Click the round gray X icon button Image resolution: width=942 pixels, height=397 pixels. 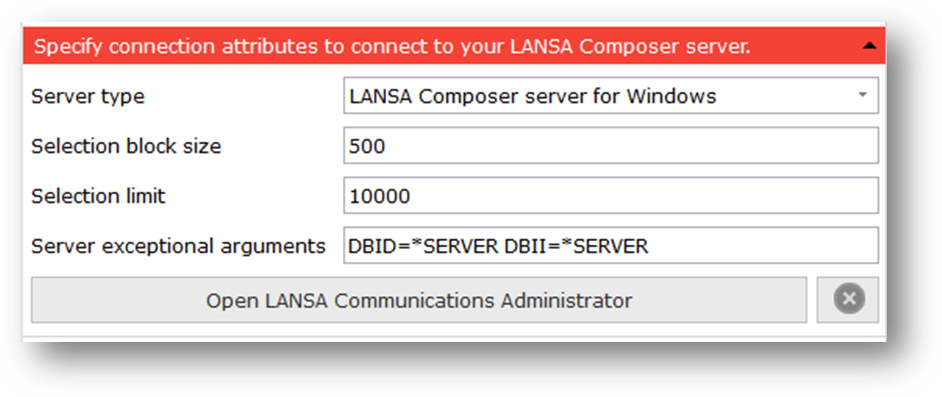point(848,299)
